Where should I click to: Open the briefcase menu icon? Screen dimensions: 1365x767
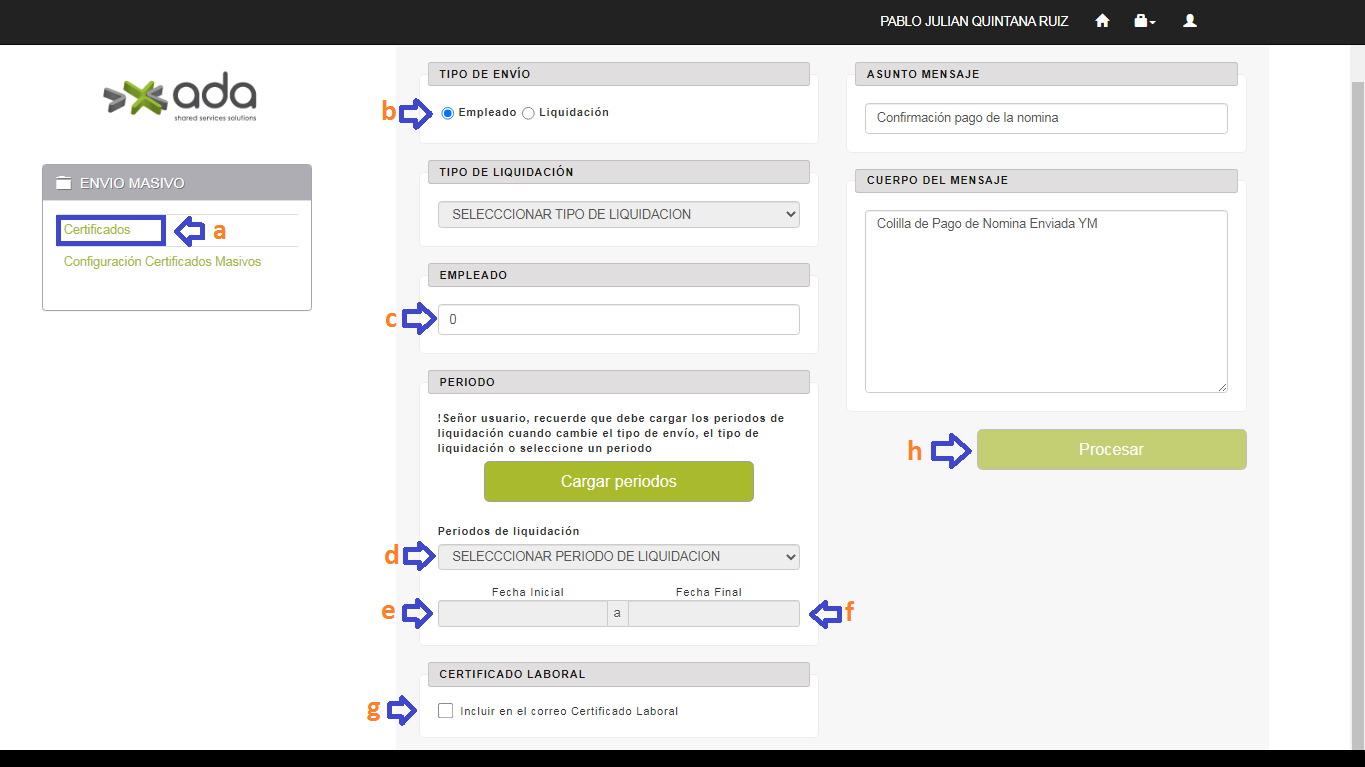click(1144, 21)
